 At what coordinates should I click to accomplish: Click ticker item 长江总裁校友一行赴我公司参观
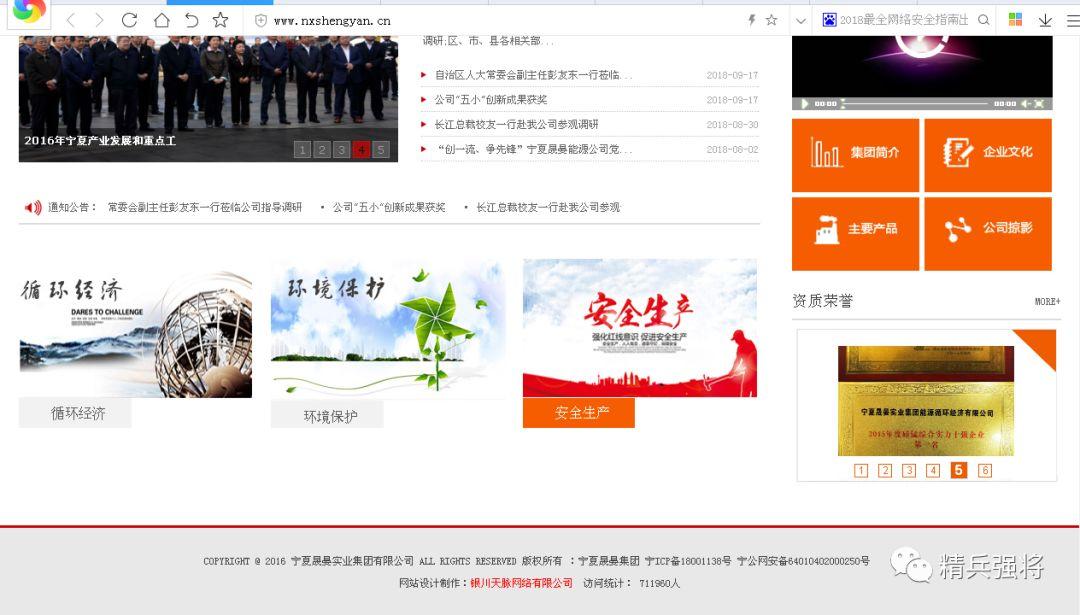point(548,207)
